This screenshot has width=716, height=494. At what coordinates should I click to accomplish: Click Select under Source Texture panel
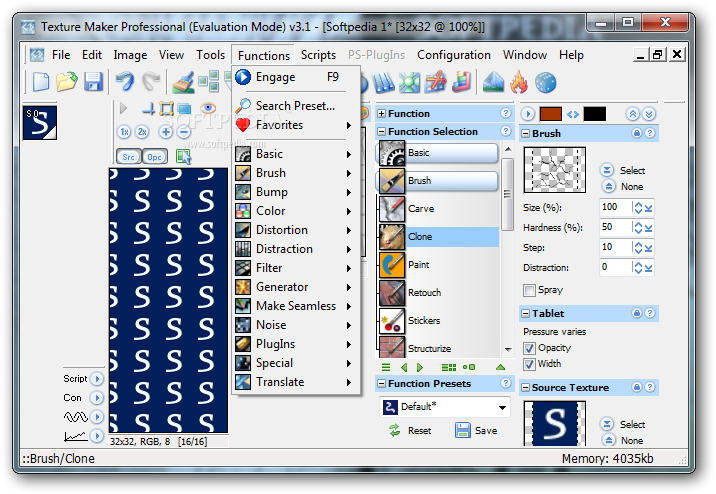pyautogui.click(x=622, y=425)
